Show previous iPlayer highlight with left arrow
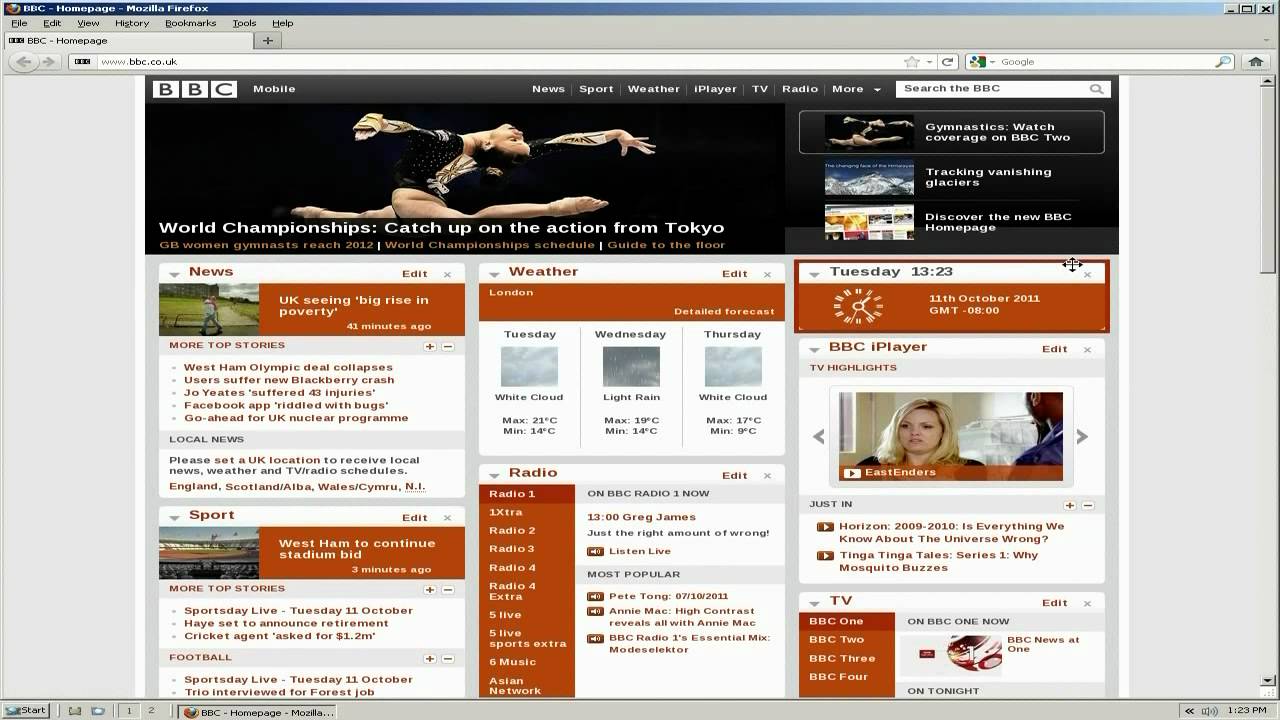 [819, 437]
